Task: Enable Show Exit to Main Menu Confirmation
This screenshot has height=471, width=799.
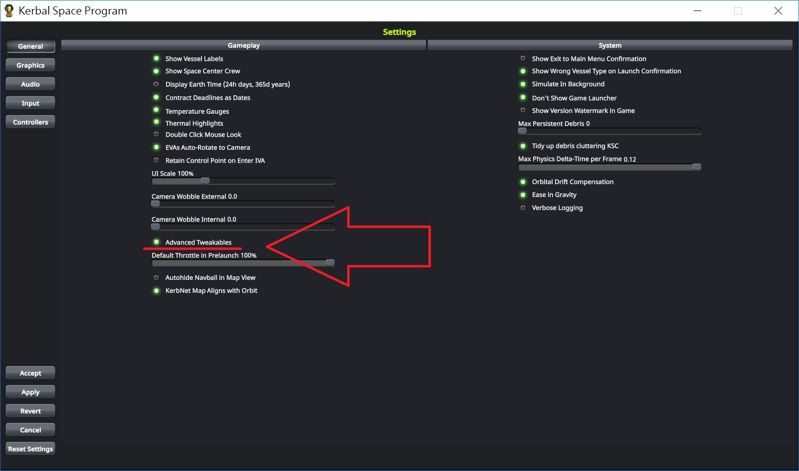Action: (523, 59)
